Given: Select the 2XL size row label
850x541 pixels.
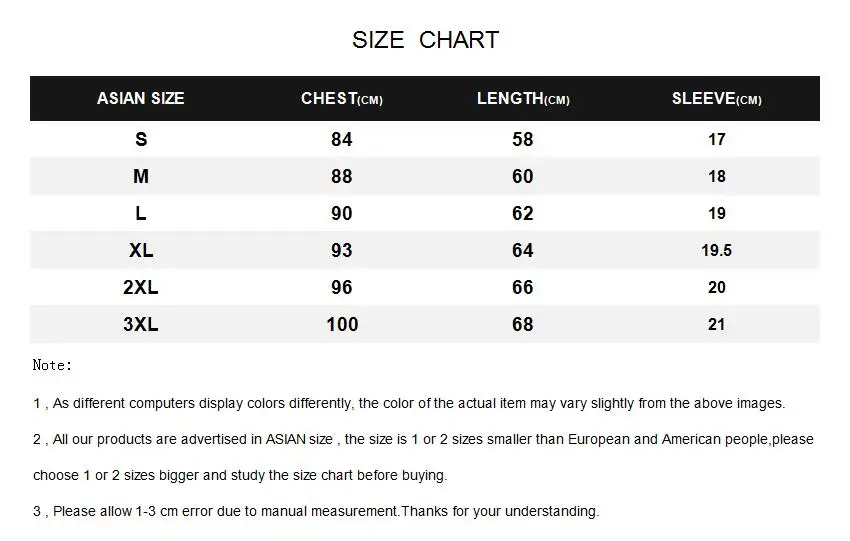Looking at the screenshot, I should click(x=141, y=287).
